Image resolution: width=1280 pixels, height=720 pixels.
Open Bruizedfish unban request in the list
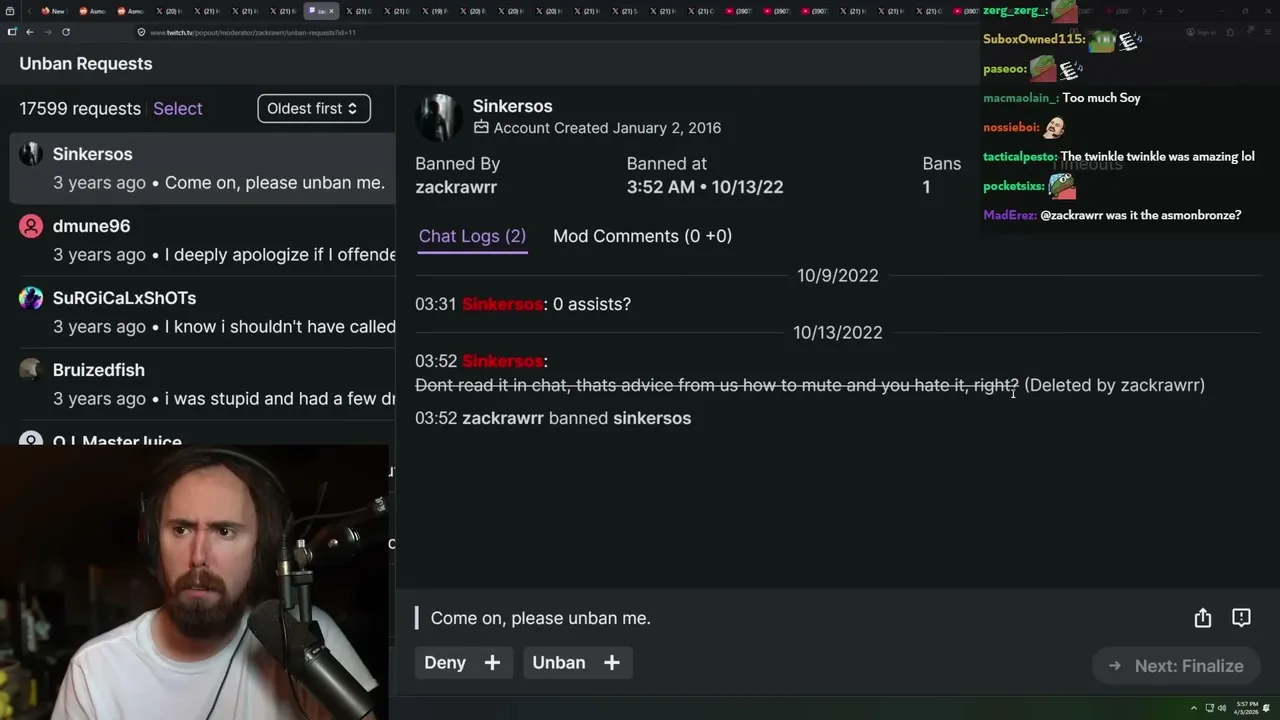pos(203,384)
